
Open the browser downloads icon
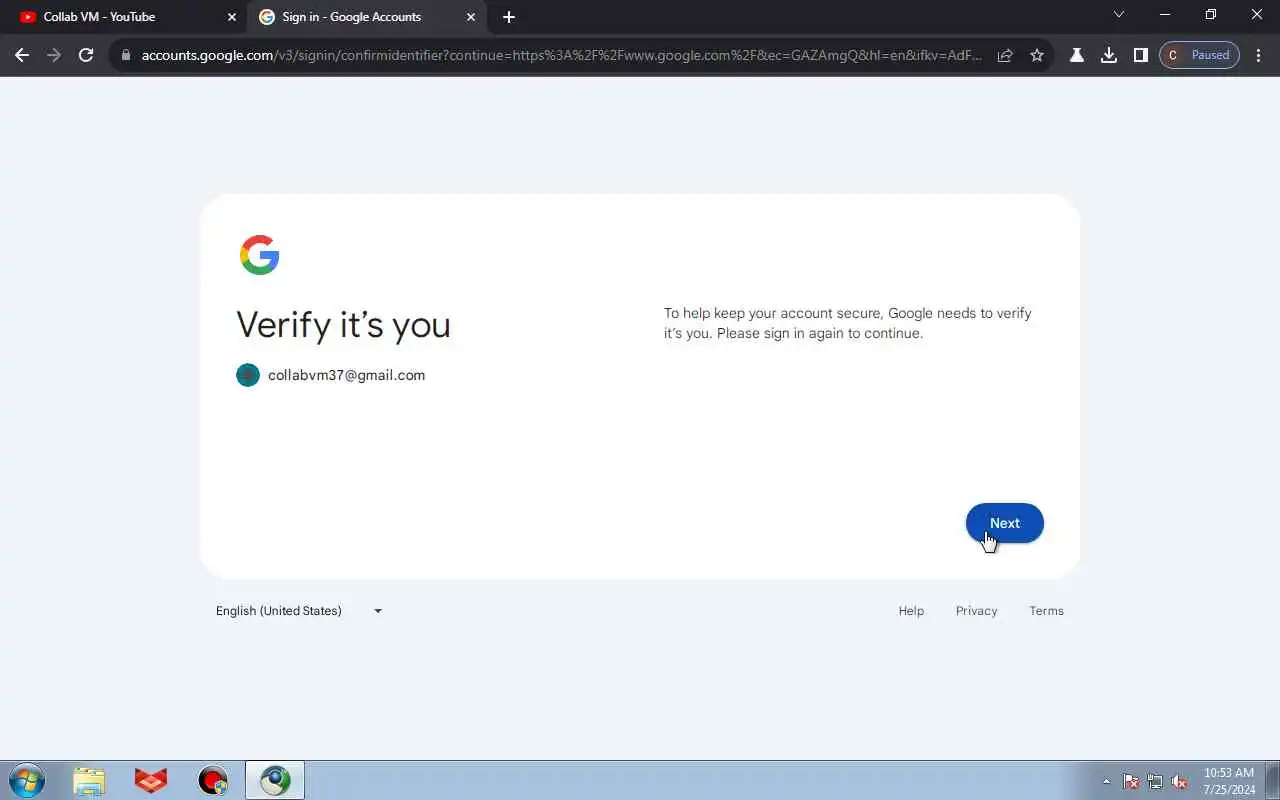[1109, 55]
